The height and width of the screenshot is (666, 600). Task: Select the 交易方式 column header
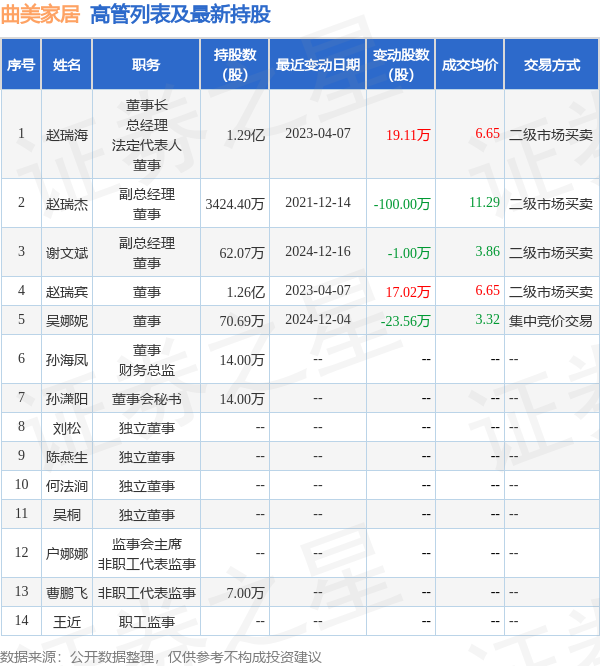click(552, 65)
